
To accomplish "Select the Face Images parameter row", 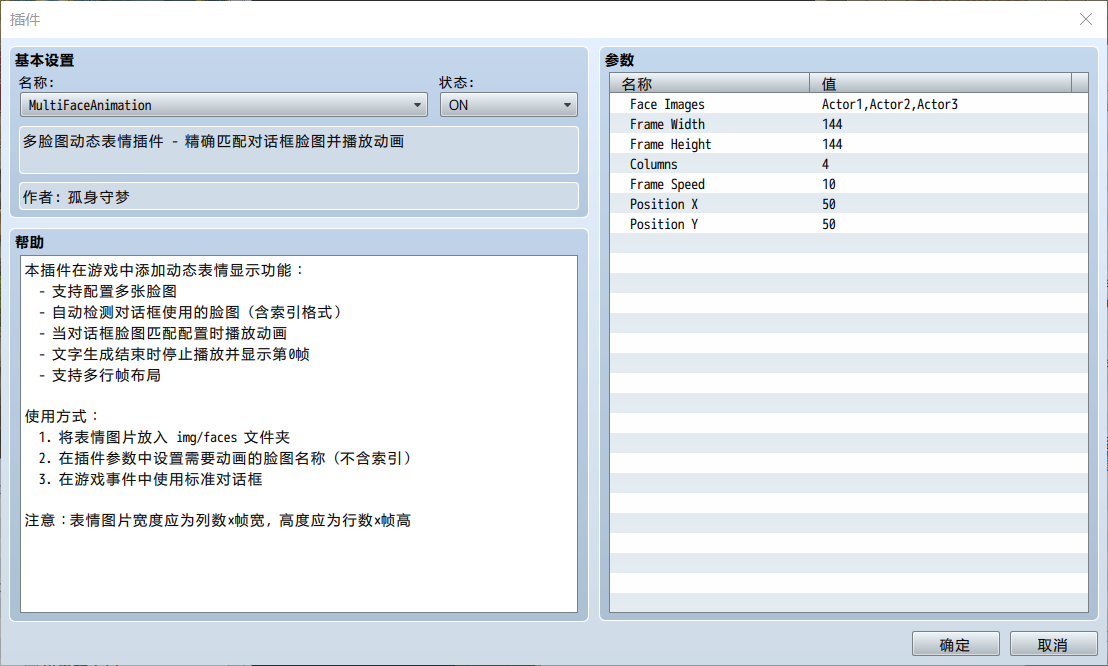I will 849,104.
